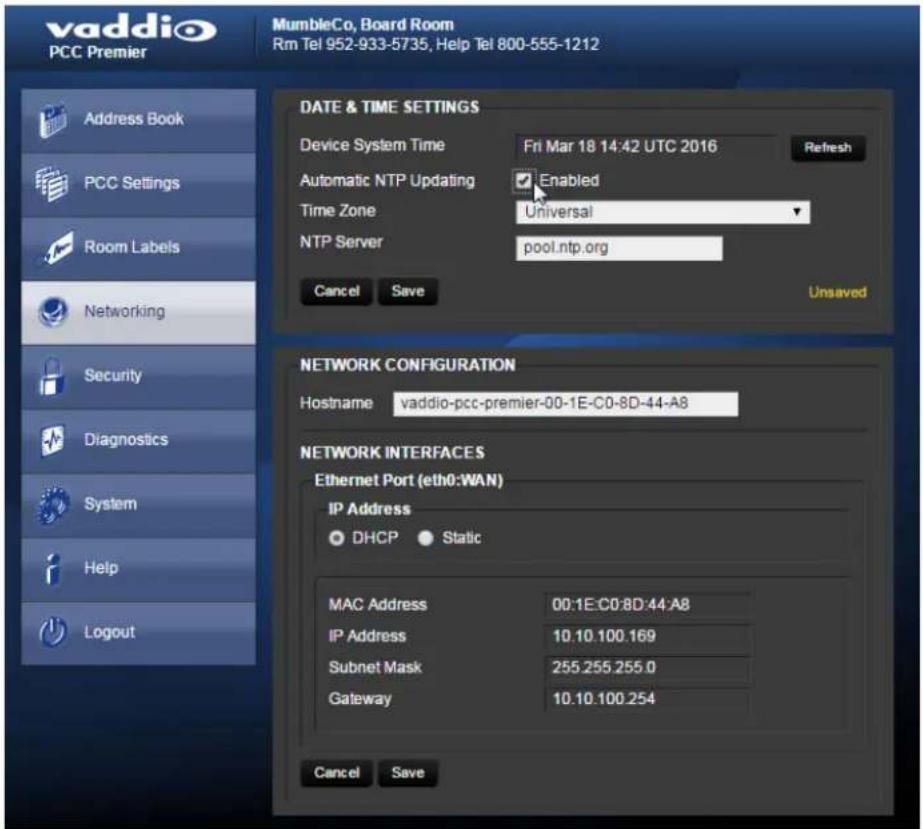Click the Automatic NTP Updating label
This screenshot has width=923, height=829.
387,181
